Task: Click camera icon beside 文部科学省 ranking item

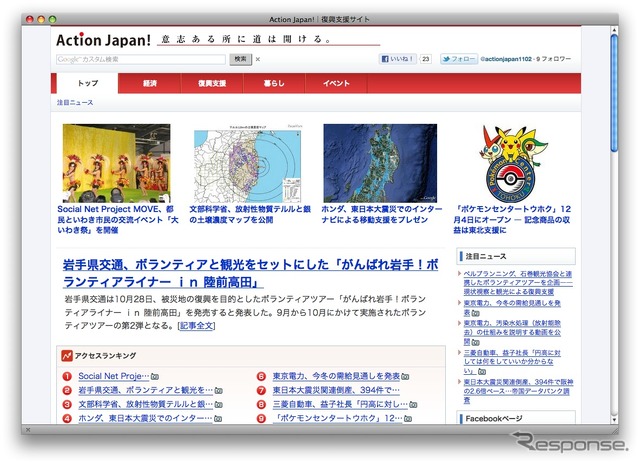Action: 218,404
